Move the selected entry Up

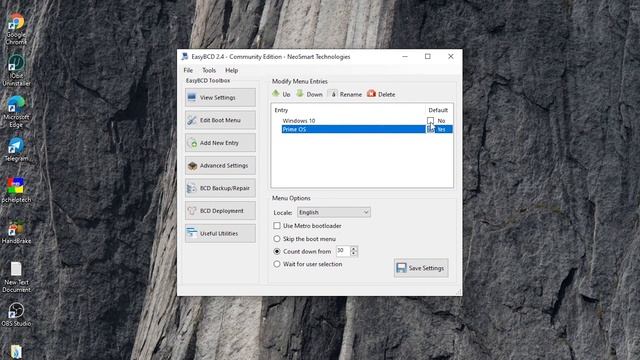(281, 94)
